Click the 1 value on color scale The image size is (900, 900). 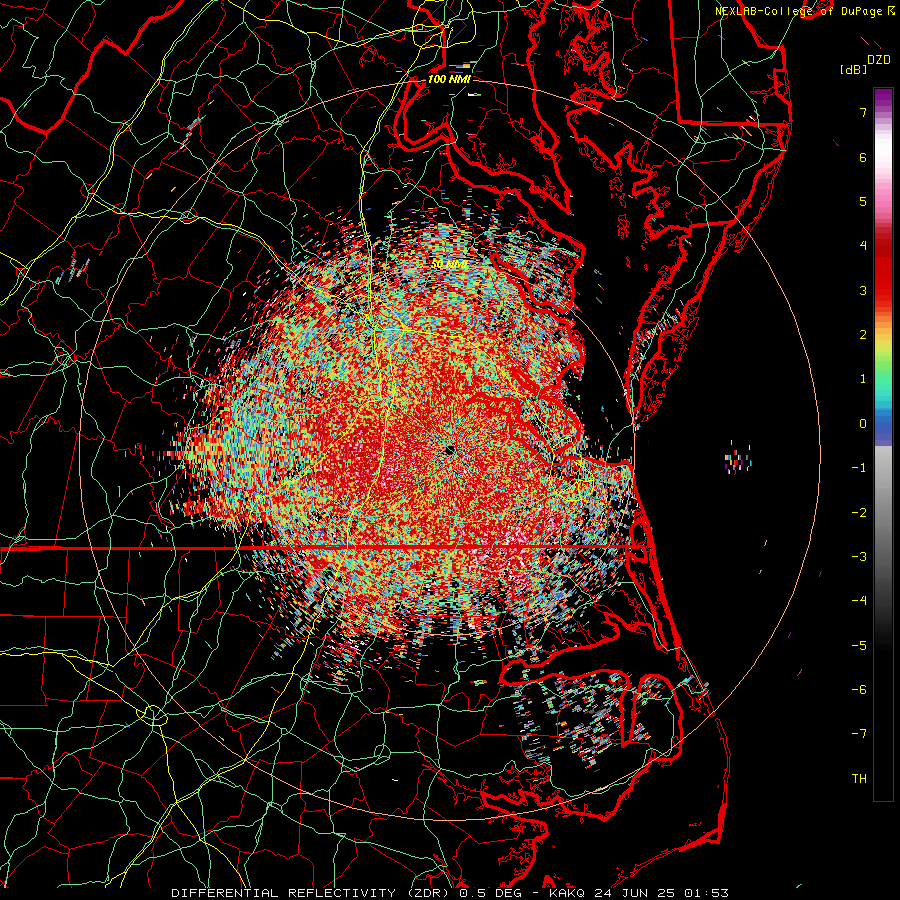coord(863,379)
